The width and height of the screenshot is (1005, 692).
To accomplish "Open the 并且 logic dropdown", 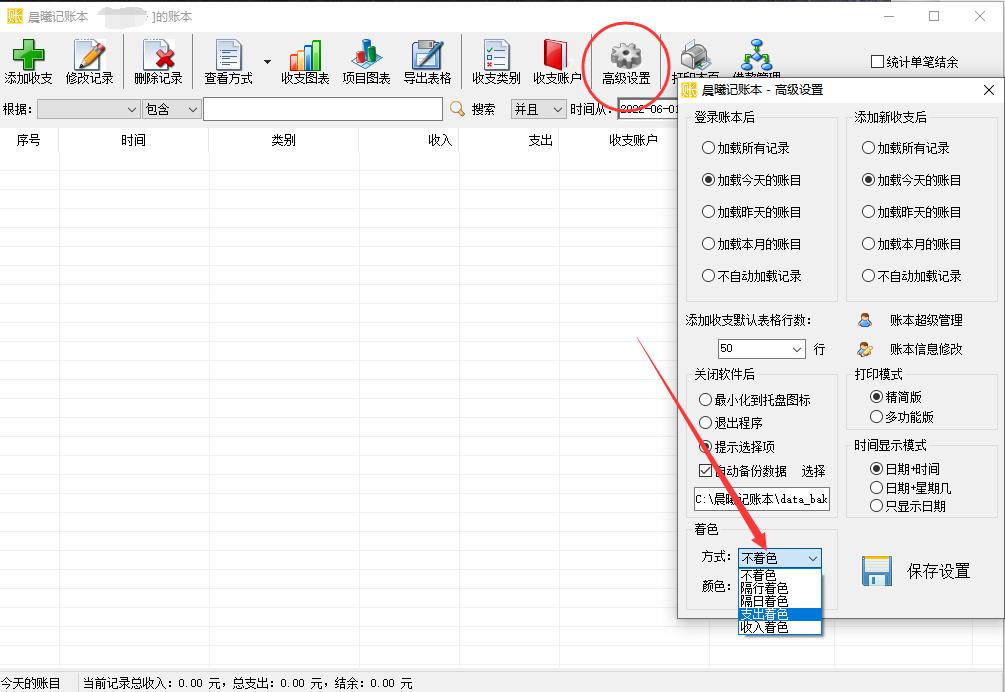I will [558, 110].
